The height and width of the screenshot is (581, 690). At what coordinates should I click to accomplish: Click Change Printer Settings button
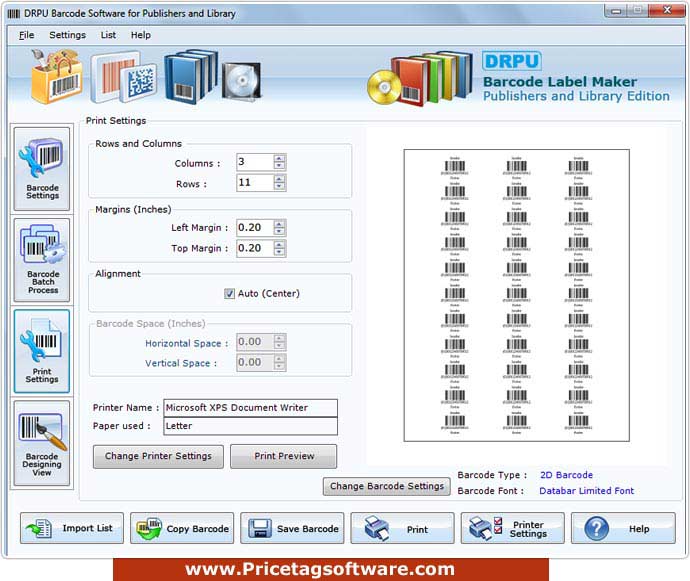pyautogui.click(x=158, y=456)
